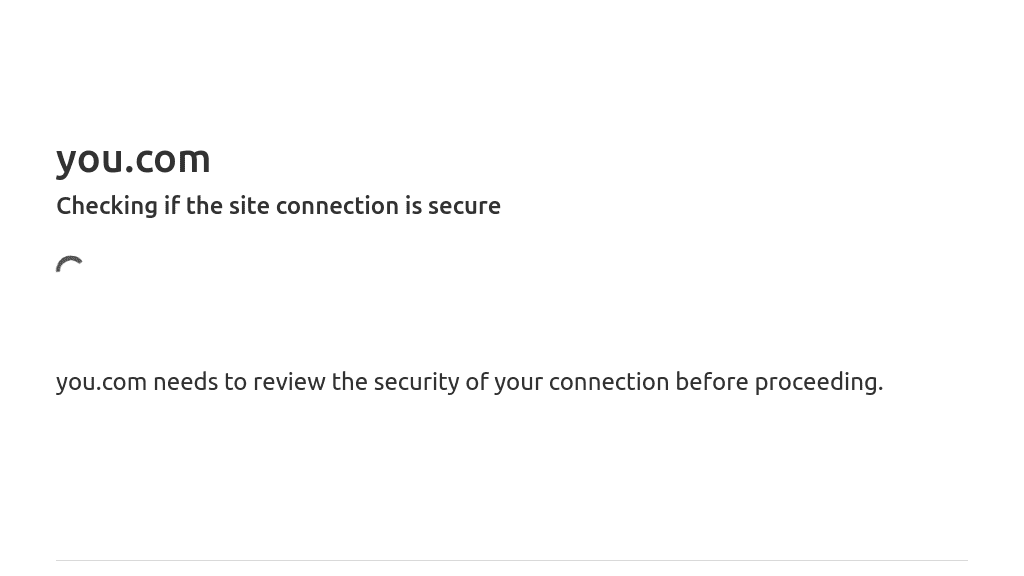Click the word 'proceeding.' ending the paragraph

[x=819, y=383]
